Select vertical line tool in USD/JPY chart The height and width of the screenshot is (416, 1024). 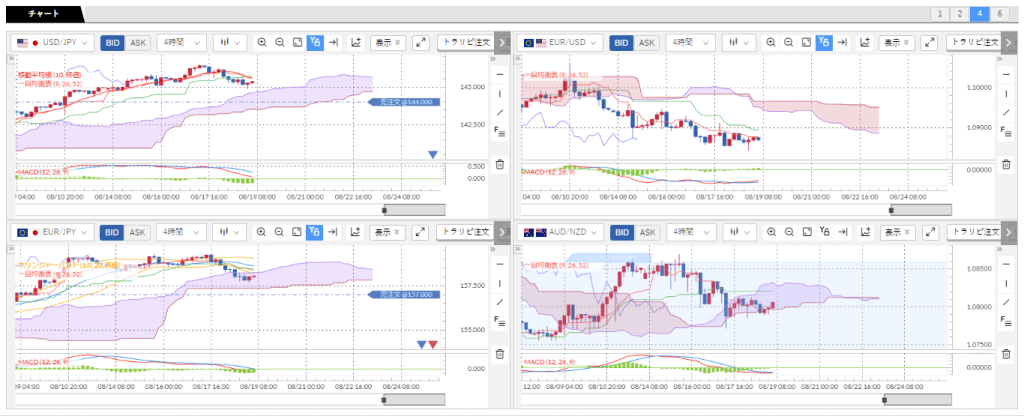pyautogui.click(x=500, y=93)
